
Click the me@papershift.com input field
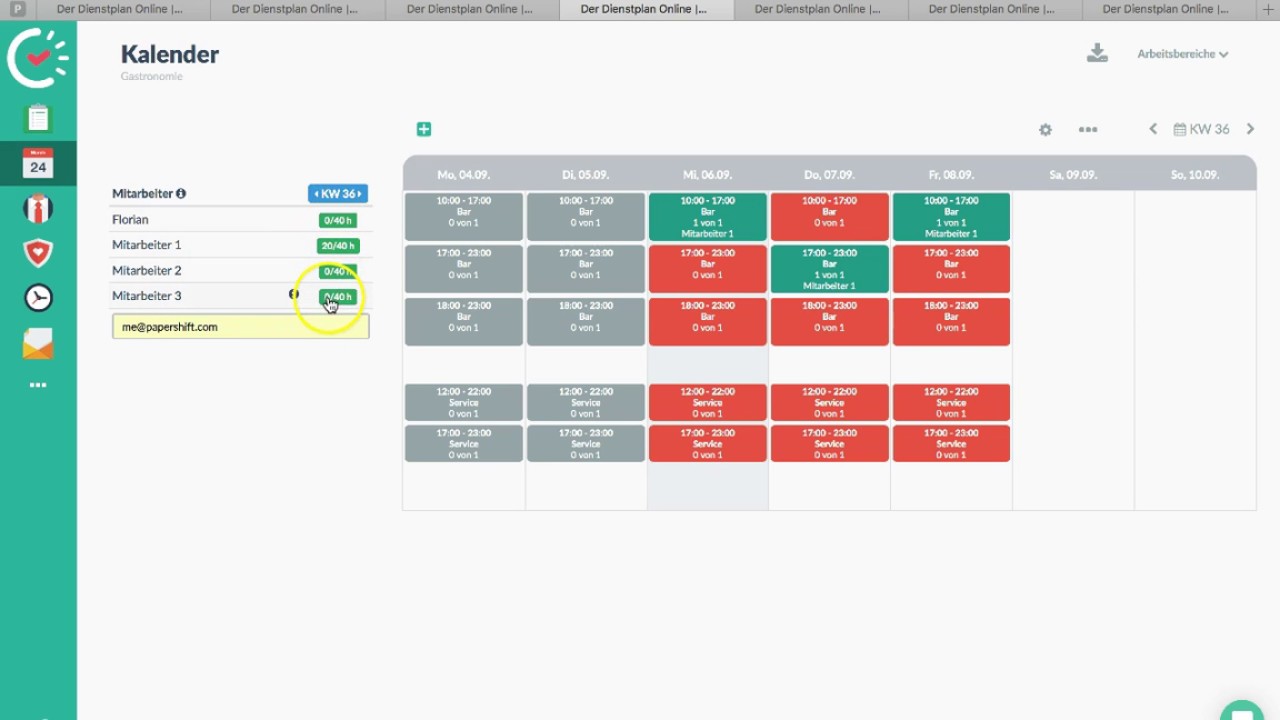click(x=240, y=326)
